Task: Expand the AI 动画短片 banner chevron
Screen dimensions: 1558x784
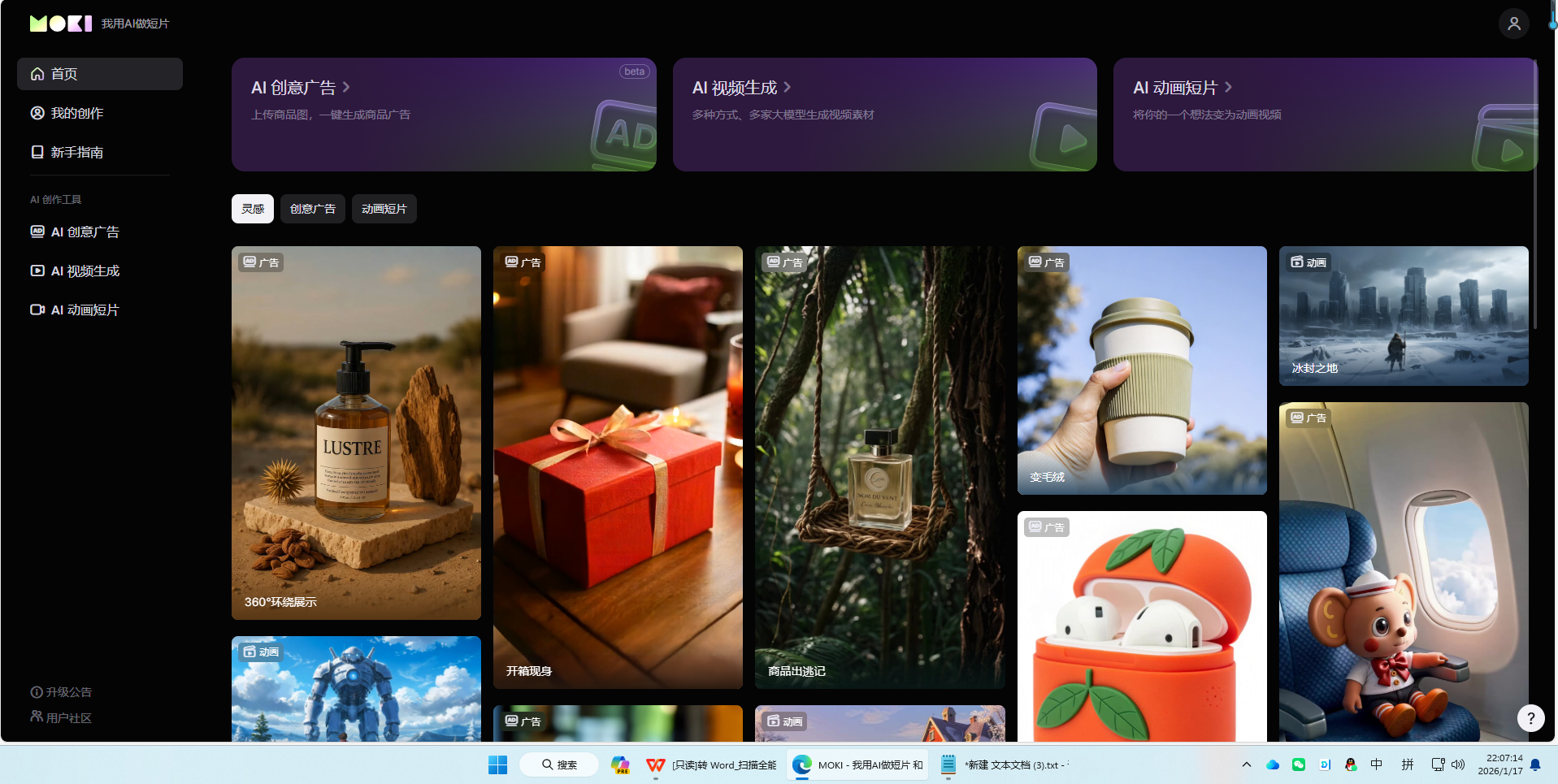Action: pos(1228,87)
